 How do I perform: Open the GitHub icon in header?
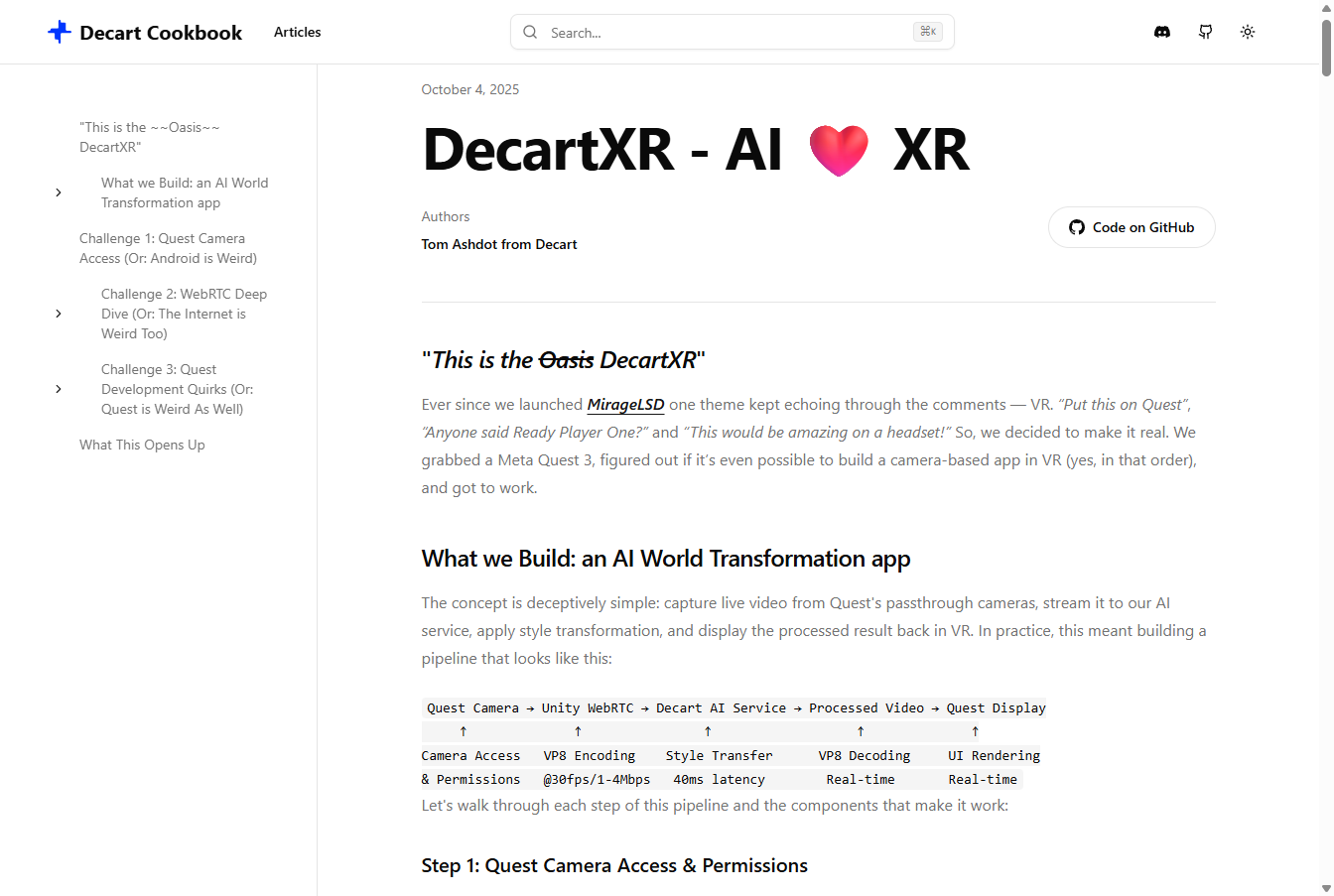tap(1205, 32)
